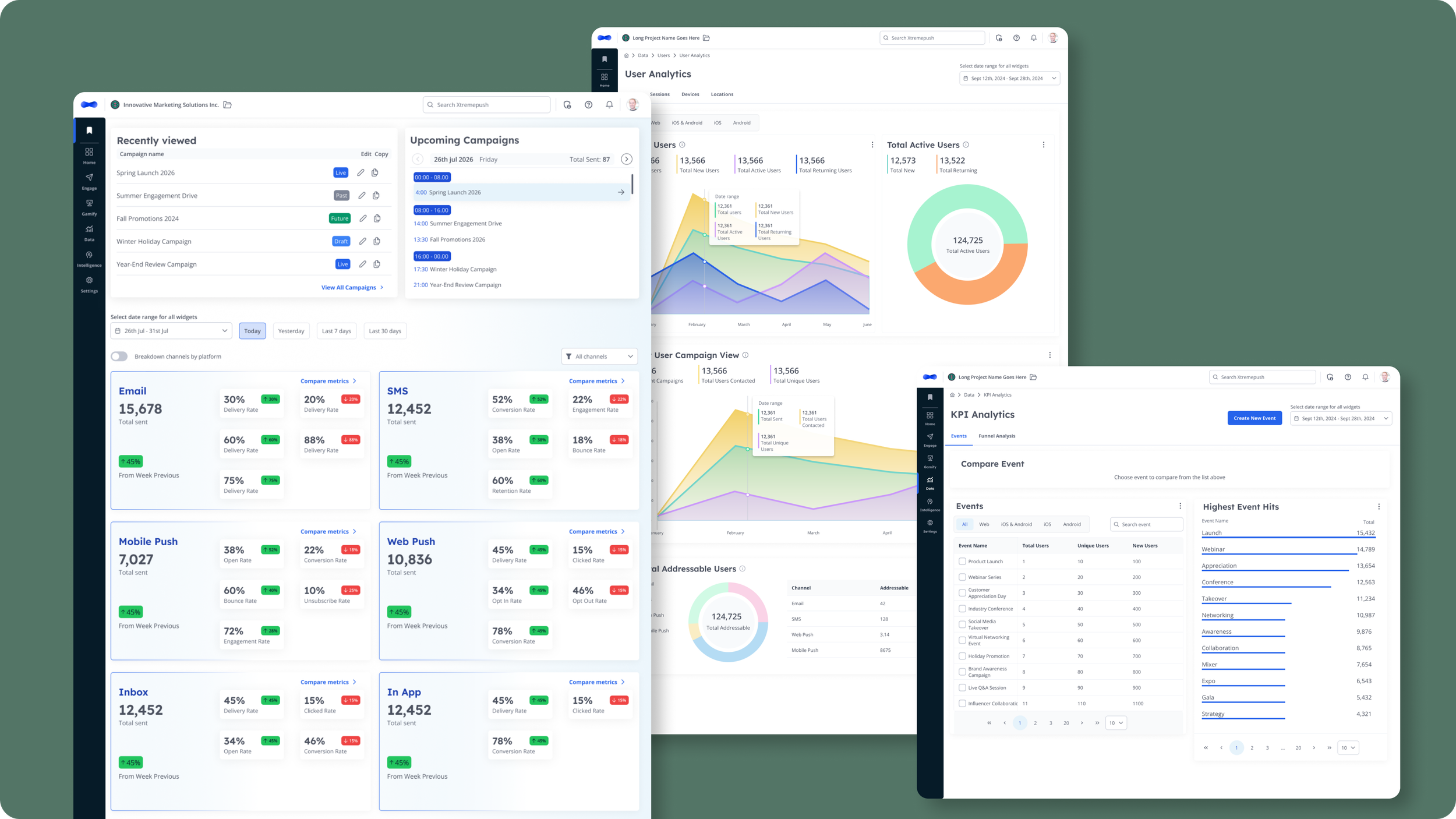
Task: Focus Search Xtremepush field in front window
Action: click(487, 105)
